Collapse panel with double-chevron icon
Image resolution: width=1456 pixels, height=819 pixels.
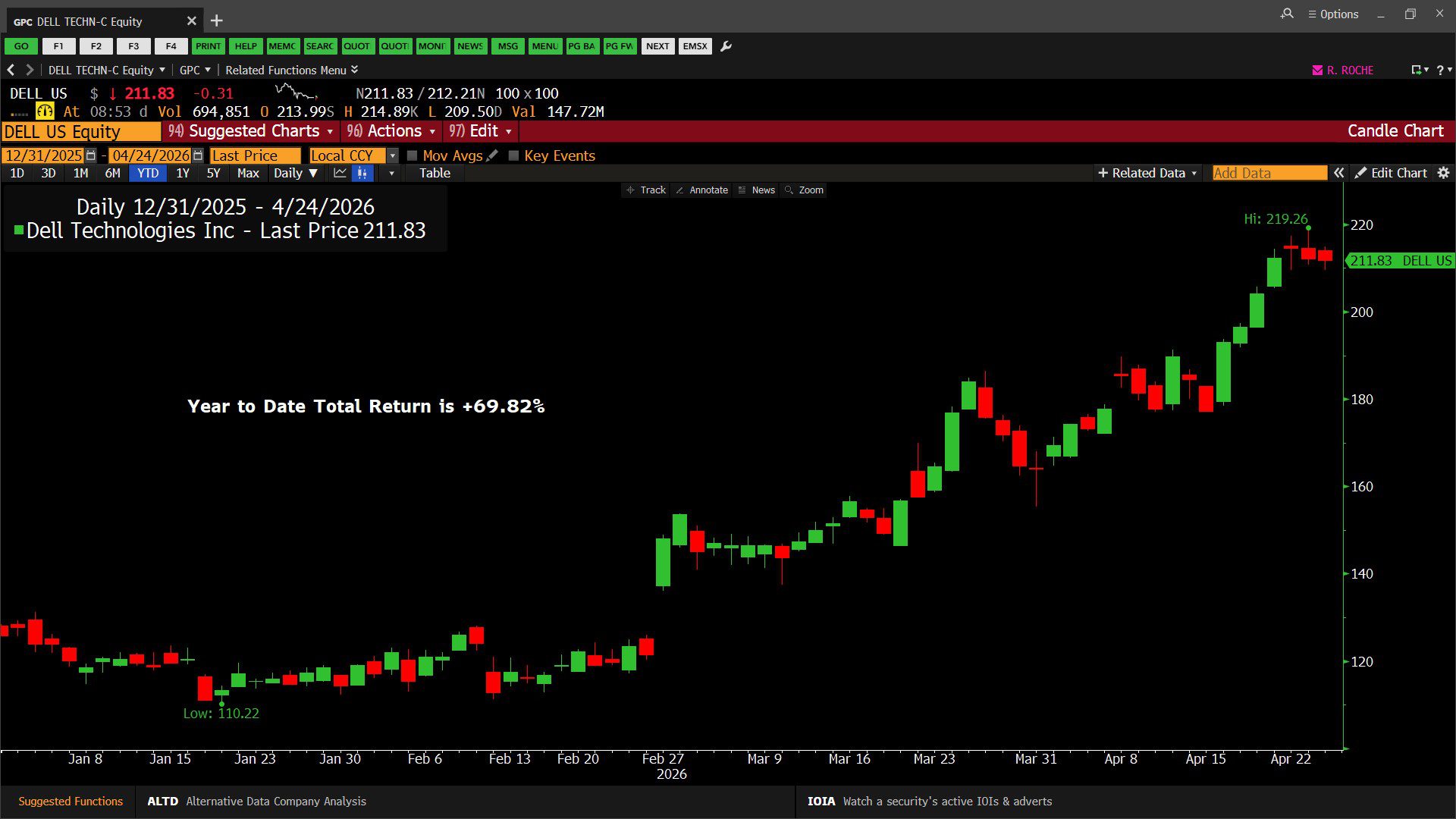pyautogui.click(x=1339, y=173)
